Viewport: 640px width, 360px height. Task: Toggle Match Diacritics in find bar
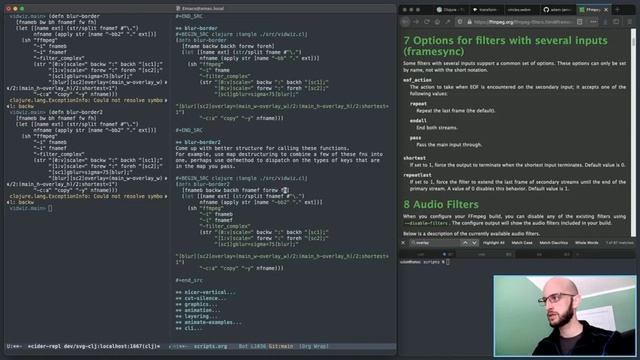(x=553, y=243)
